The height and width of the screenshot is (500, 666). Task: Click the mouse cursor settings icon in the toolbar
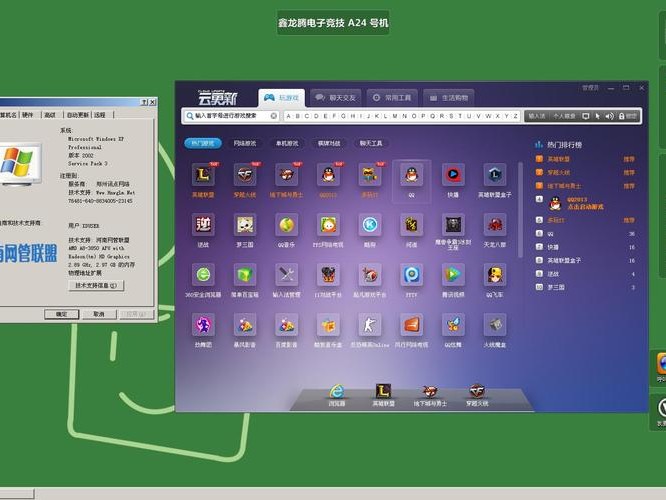(598, 116)
